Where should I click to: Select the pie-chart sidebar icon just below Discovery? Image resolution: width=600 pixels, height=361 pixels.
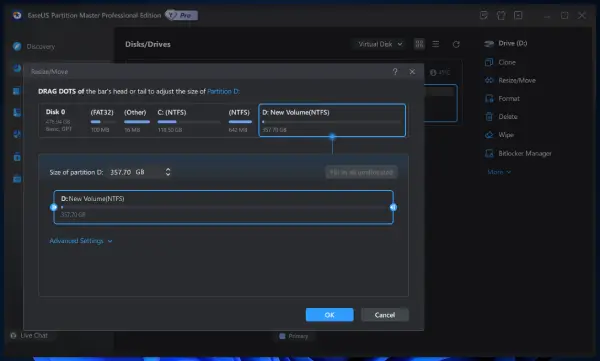[x=17, y=68]
